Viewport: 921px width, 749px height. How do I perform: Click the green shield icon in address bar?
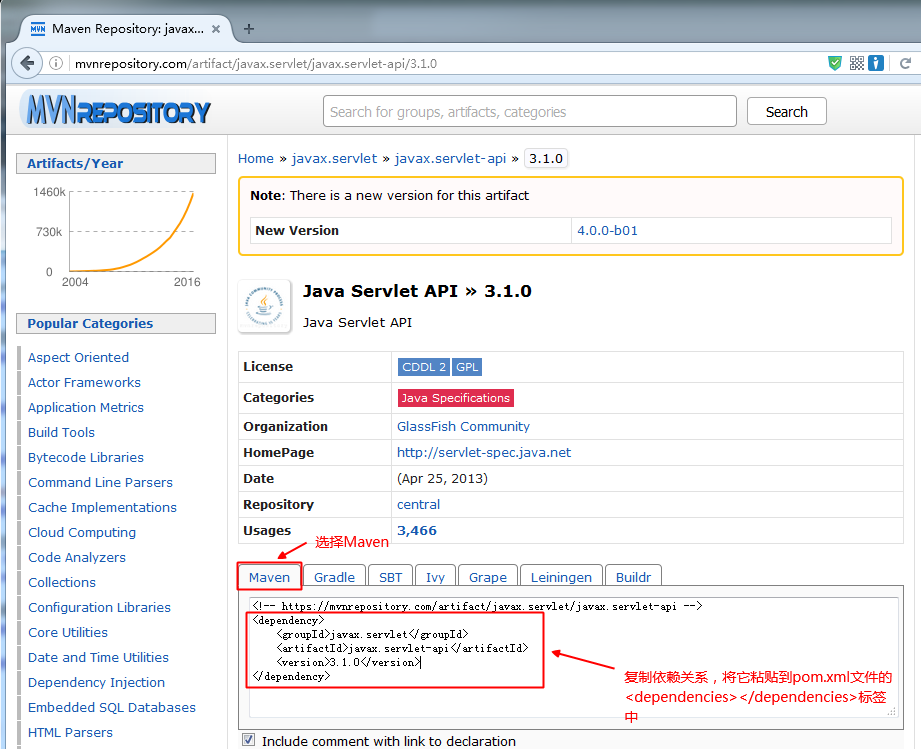(835, 63)
